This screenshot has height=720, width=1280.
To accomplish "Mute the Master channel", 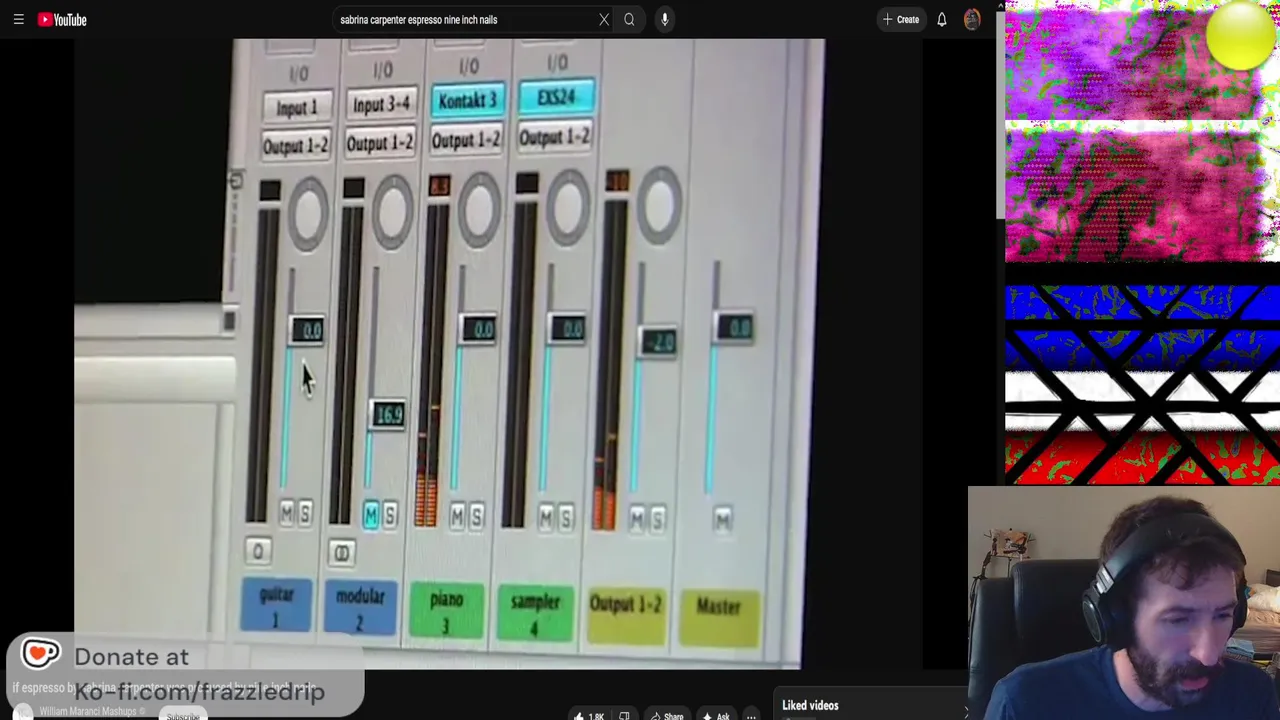I will (x=723, y=519).
